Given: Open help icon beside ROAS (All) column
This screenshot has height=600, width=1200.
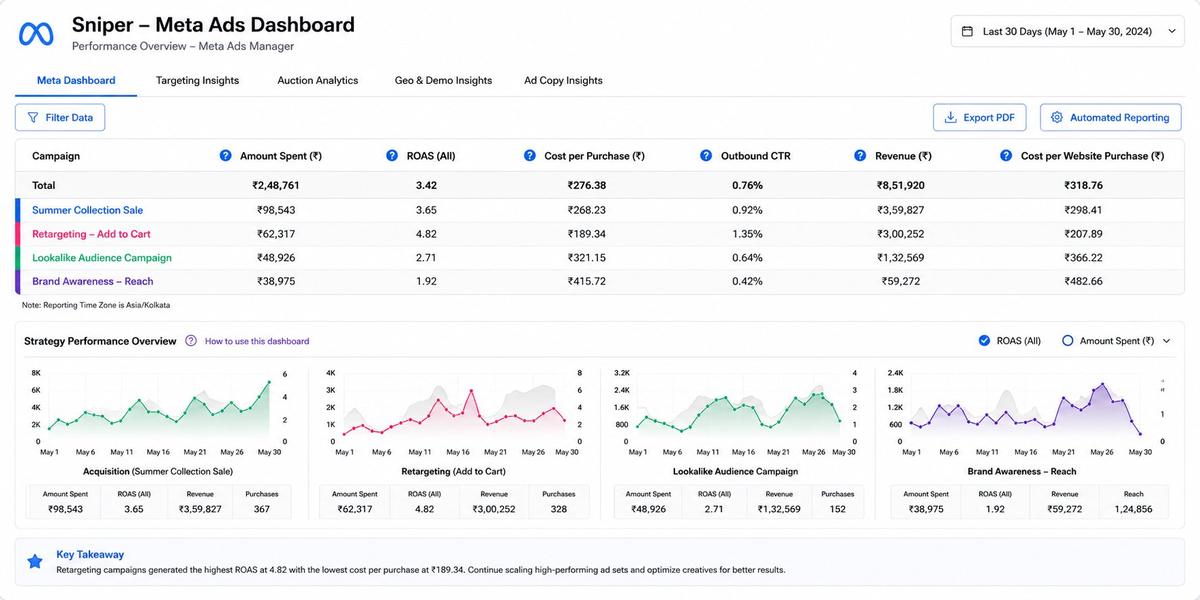Looking at the screenshot, I should (392, 156).
